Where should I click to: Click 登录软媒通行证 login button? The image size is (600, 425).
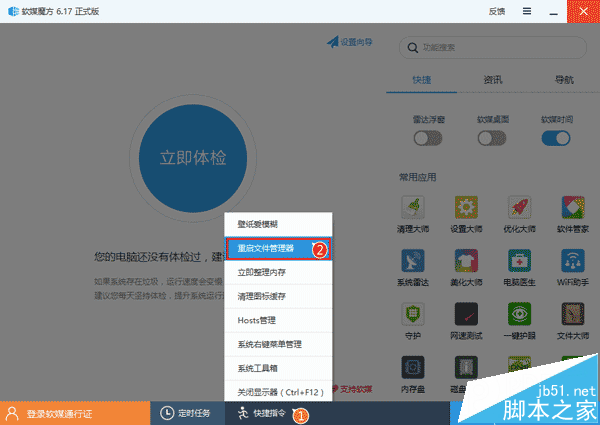[x=75, y=413]
